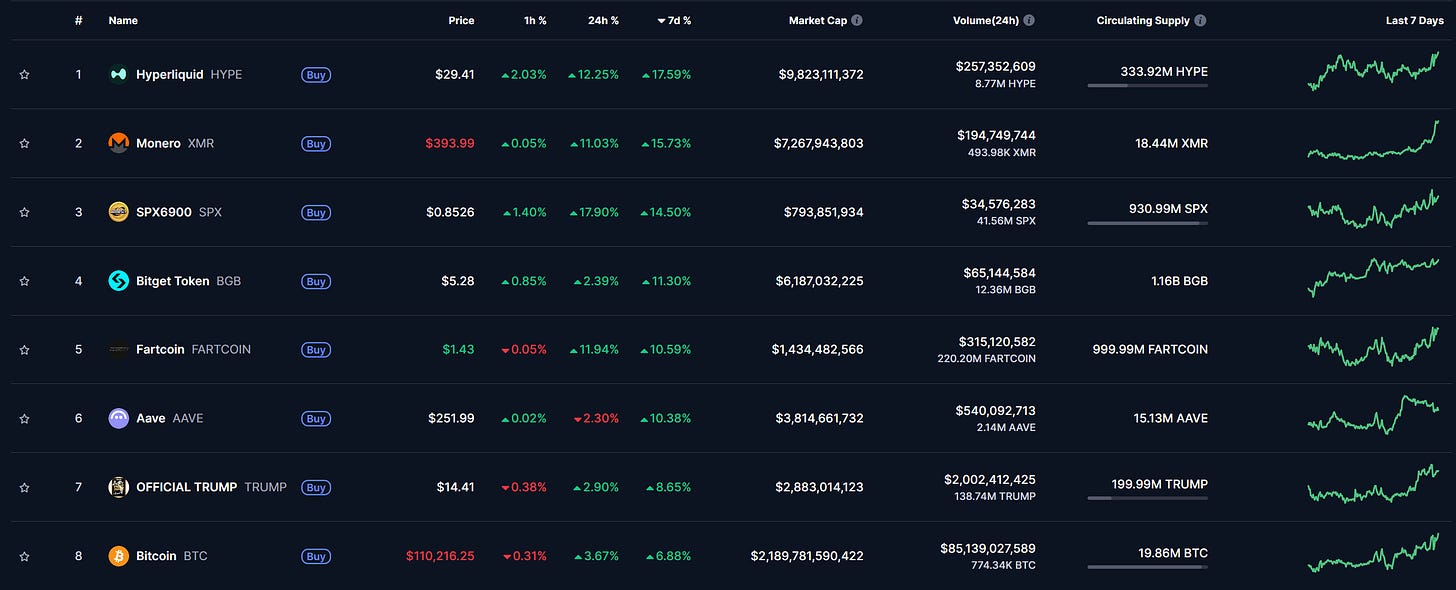Buy Monero XMR
The image size is (1456, 590).
click(316, 144)
